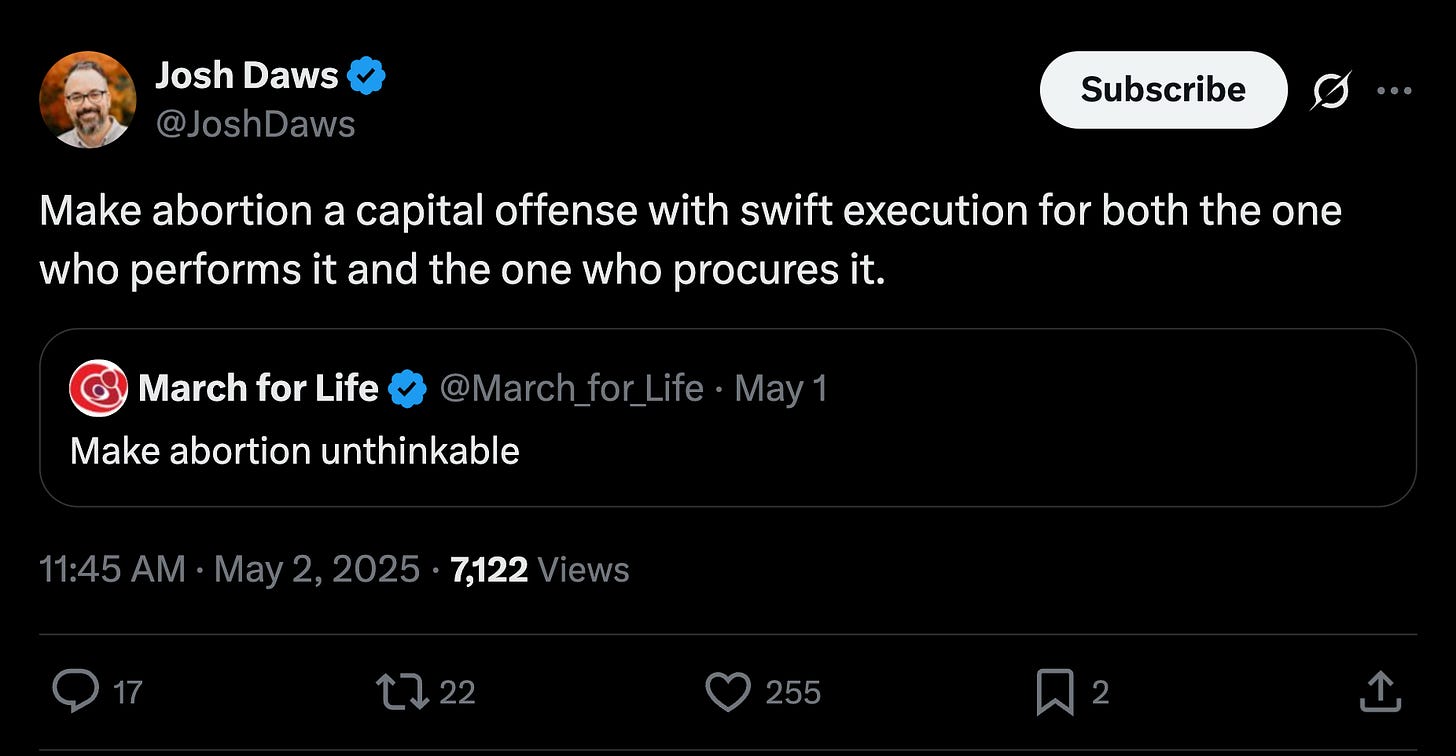The height and width of the screenshot is (756, 1456).
Task: Click the @JoshDaws handle
Action: pyautogui.click(x=254, y=123)
